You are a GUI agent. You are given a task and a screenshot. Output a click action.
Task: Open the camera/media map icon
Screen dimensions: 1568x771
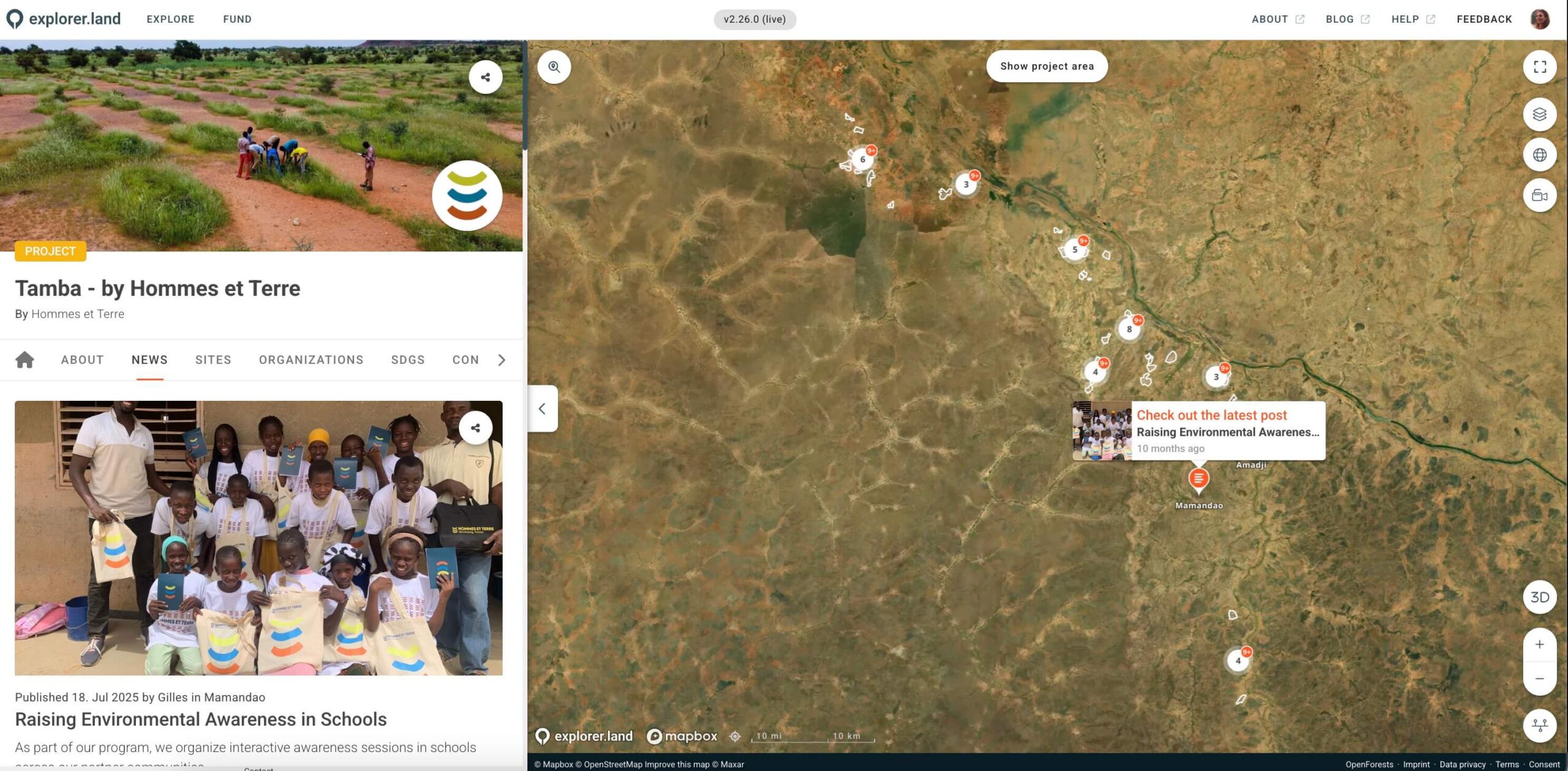click(x=1540, y=196)
